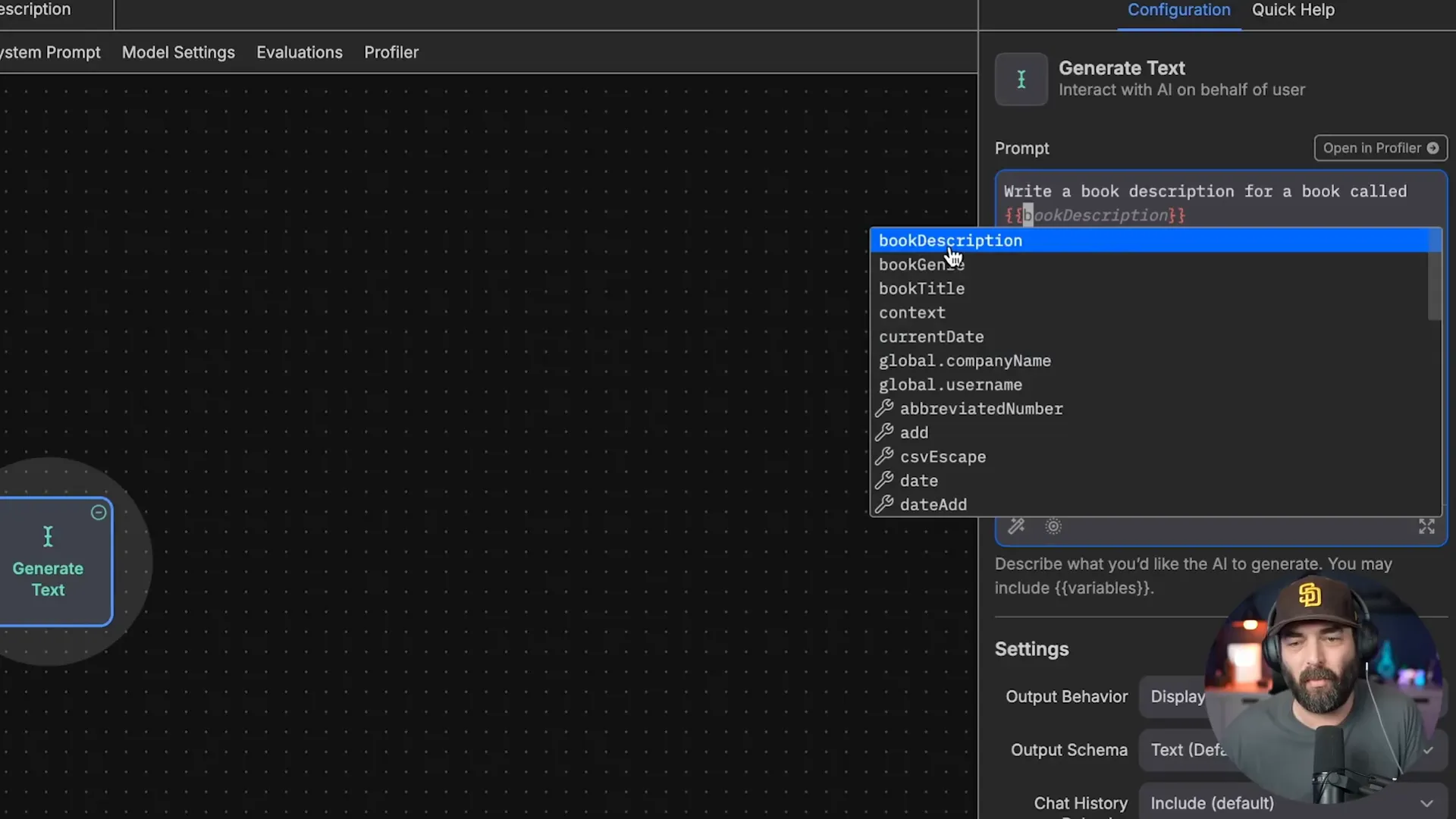Viewport: 1456px width, 819px height.
Task: Switch to the Quick Help tab
Action: coord(1292,11)
